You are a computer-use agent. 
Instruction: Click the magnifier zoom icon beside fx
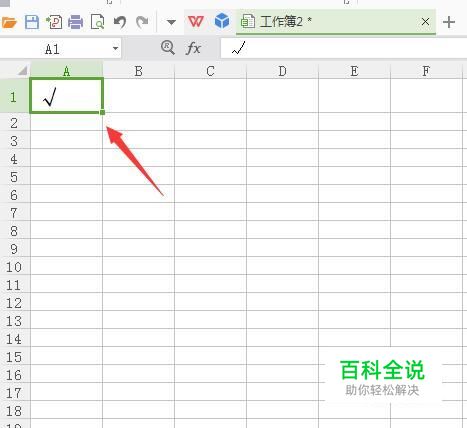[x=168, y=48]
